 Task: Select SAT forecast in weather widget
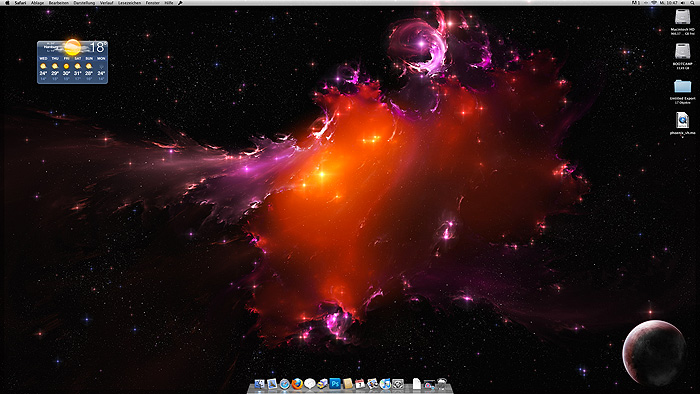pos(78,69)
